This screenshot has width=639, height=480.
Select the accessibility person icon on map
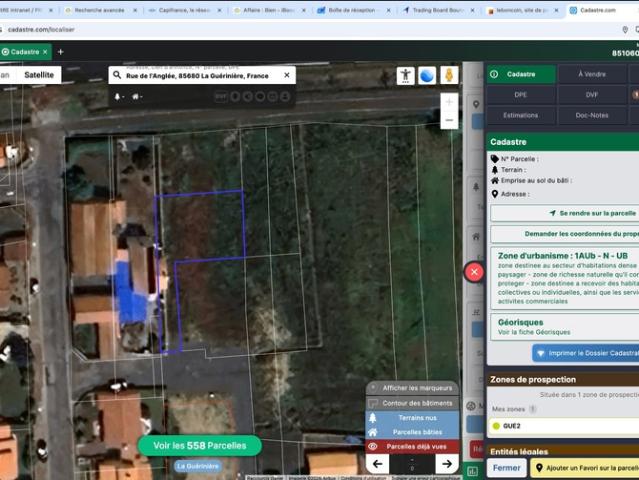coord(405,75)
